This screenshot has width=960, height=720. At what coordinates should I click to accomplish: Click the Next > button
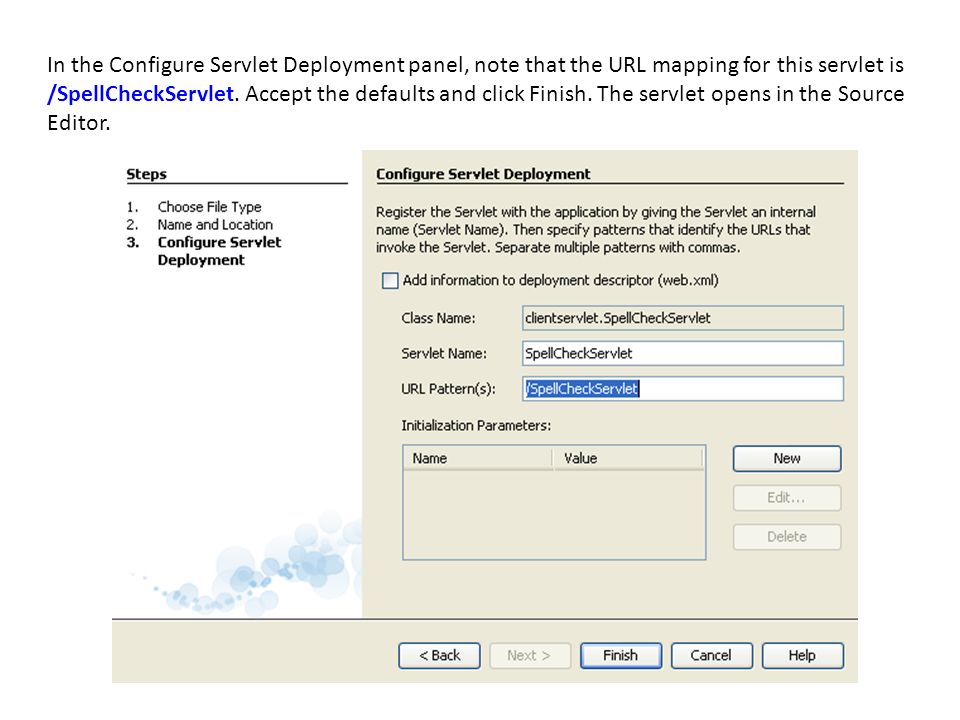click(x=530, y=656)
